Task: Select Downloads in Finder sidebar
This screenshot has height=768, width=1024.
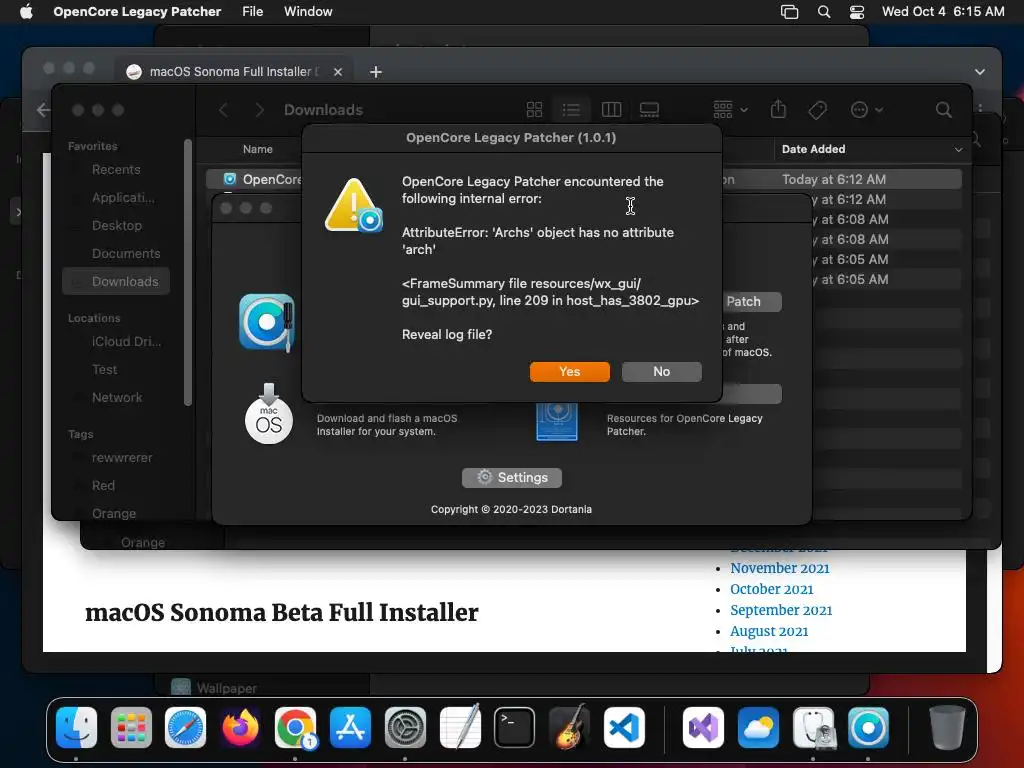Action: click(116, 281)
